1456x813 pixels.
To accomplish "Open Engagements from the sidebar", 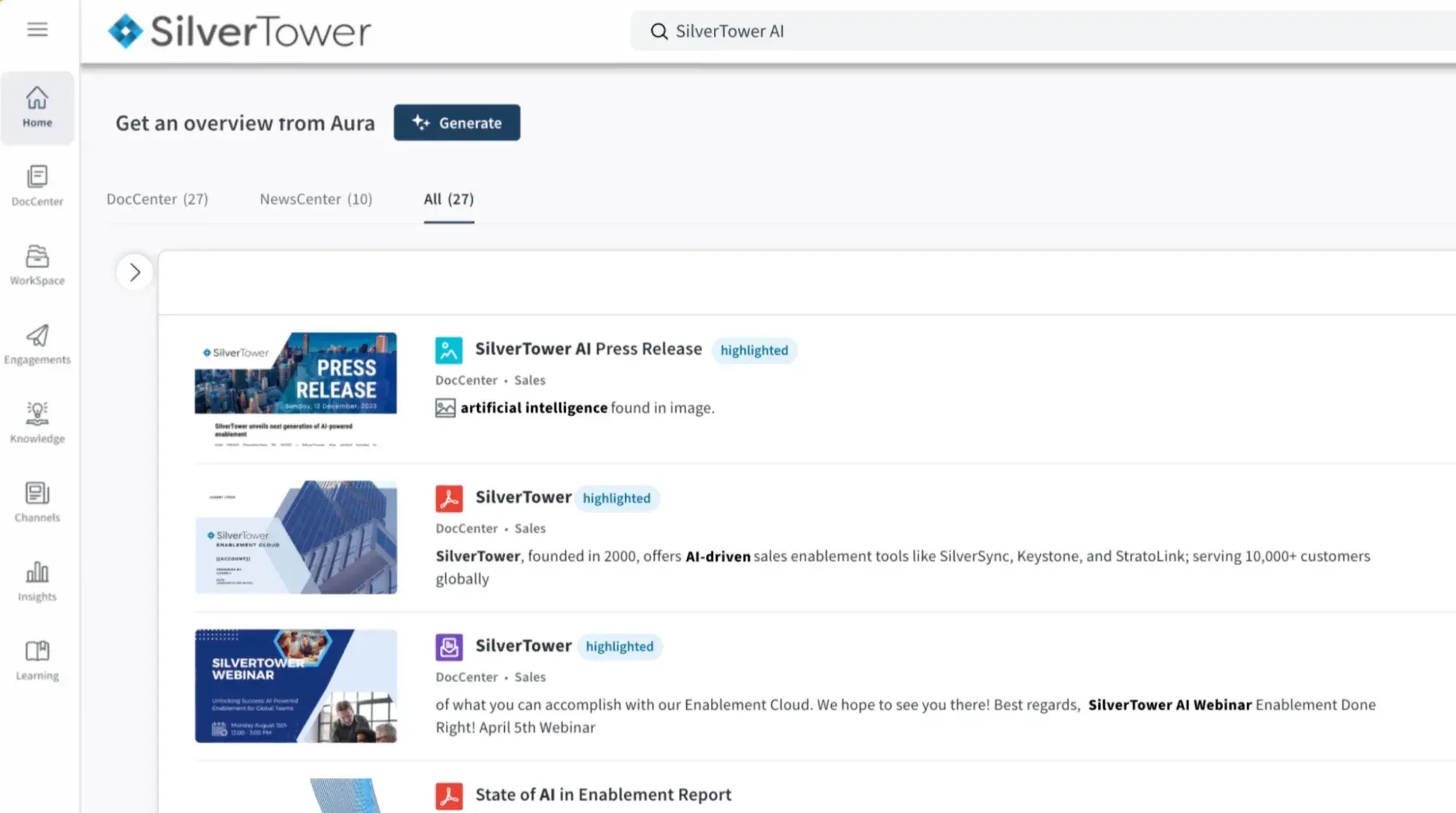I will 37,344.
